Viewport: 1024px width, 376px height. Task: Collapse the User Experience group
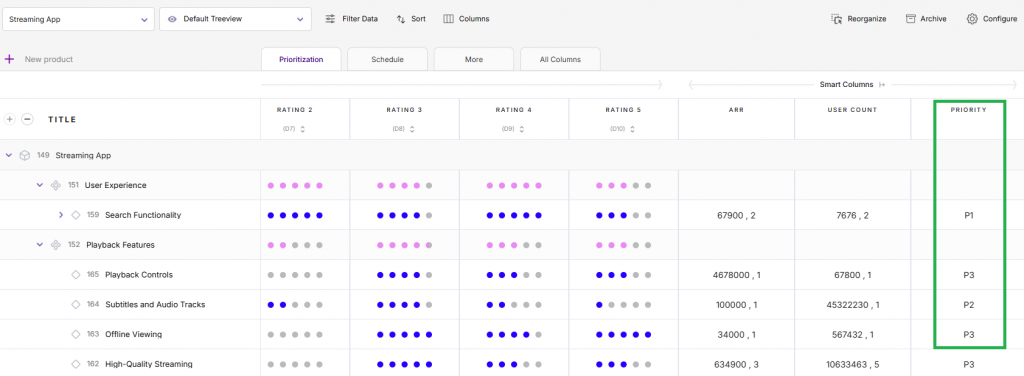(x=39, y=185)
